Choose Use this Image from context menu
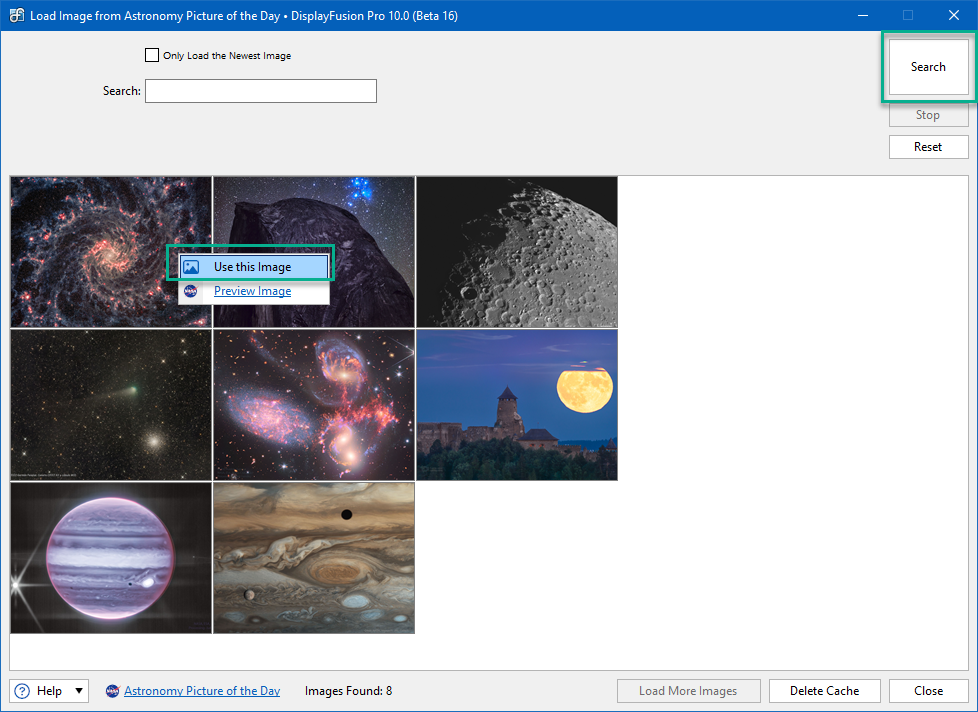The image size is (978, 712). [252, 267]
